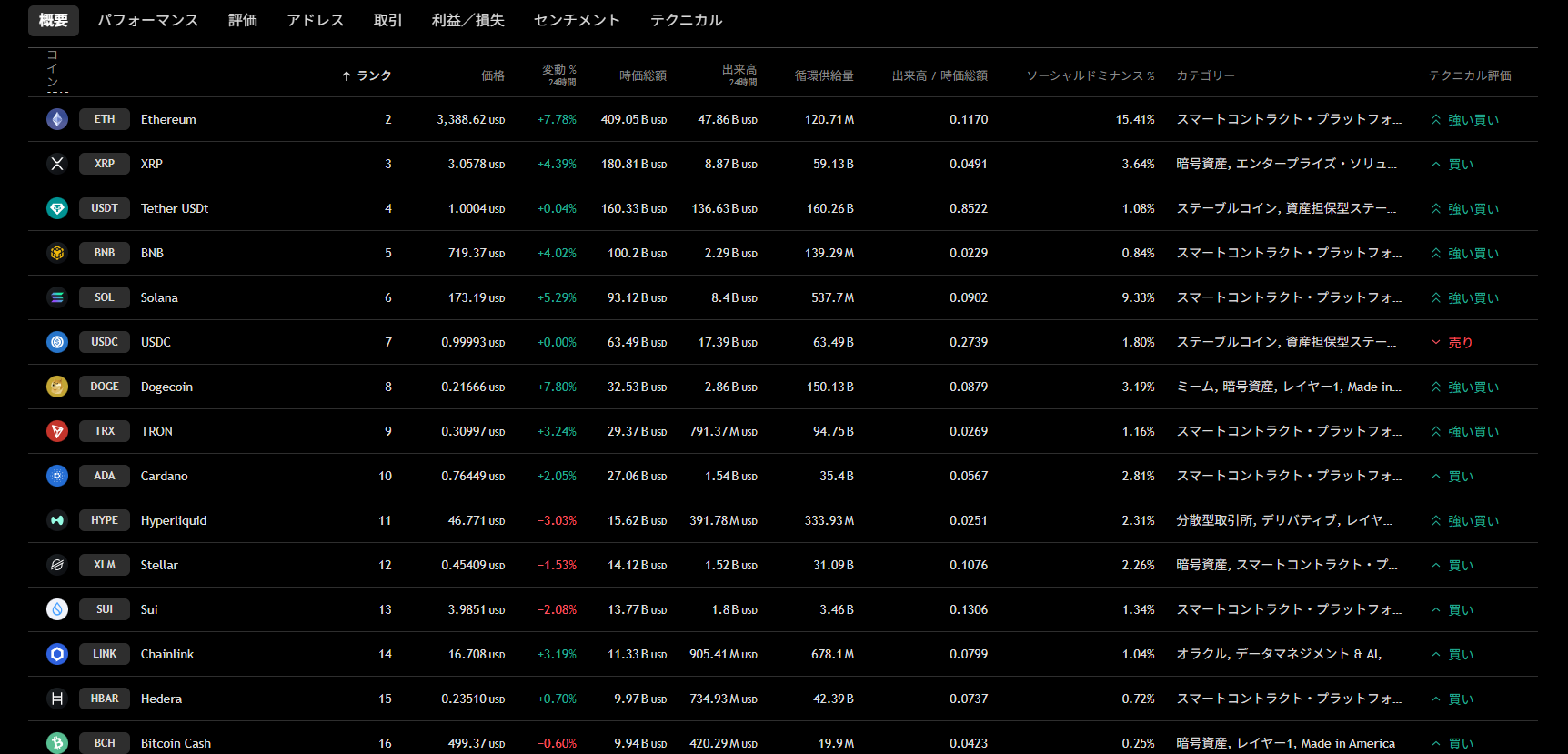The image size is (1568, 754).
Task: Click XRP's 買い technical rating
Action: (x=1452, y=164)
